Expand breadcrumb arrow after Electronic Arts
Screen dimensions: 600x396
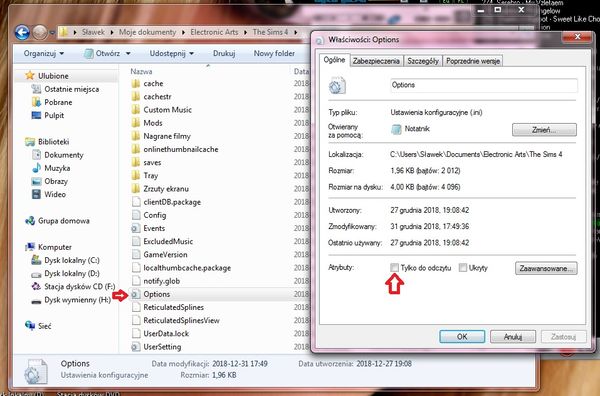coord(245,33)
